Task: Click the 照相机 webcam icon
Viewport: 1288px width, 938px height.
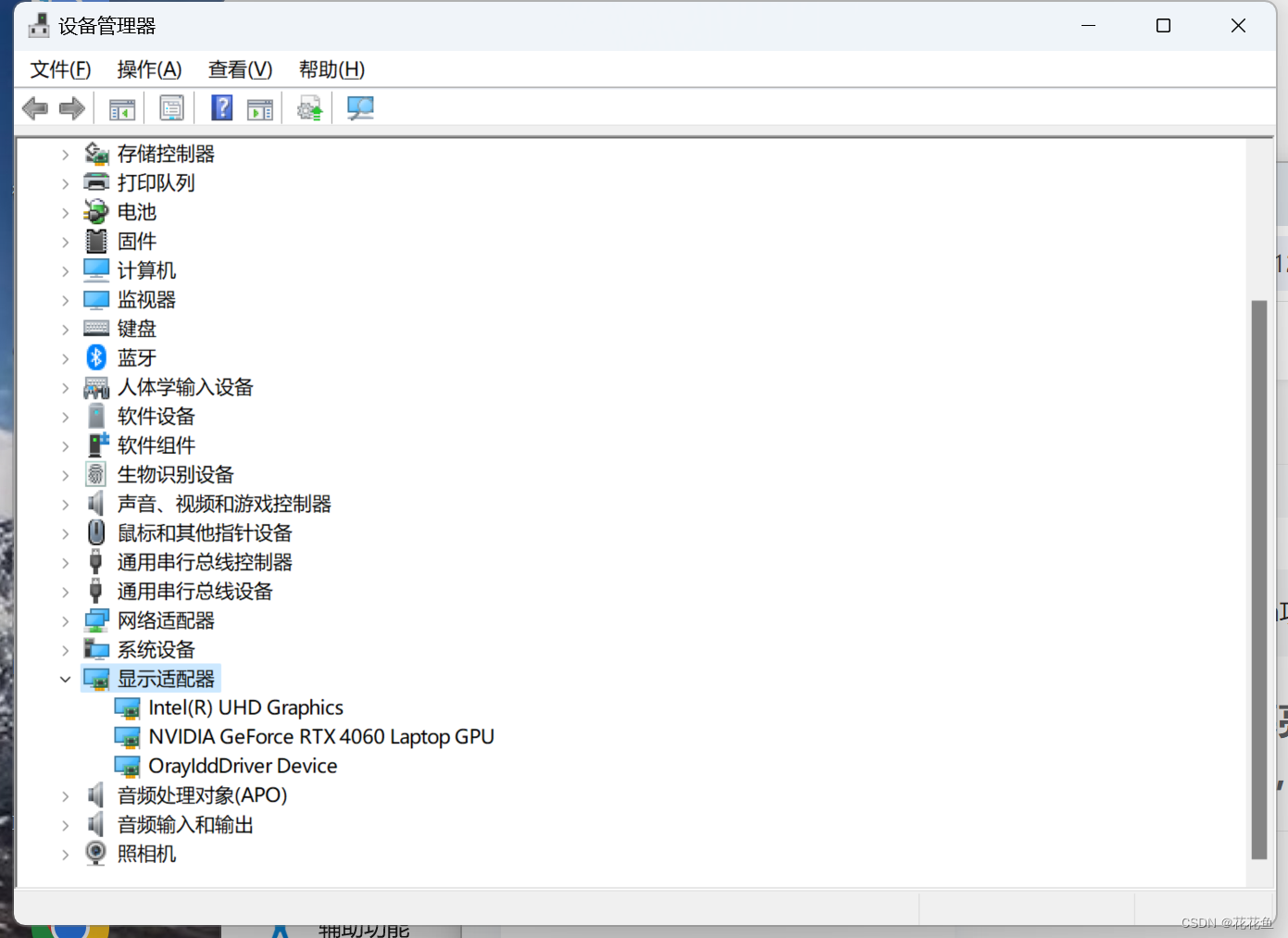Action: (96, 853)
